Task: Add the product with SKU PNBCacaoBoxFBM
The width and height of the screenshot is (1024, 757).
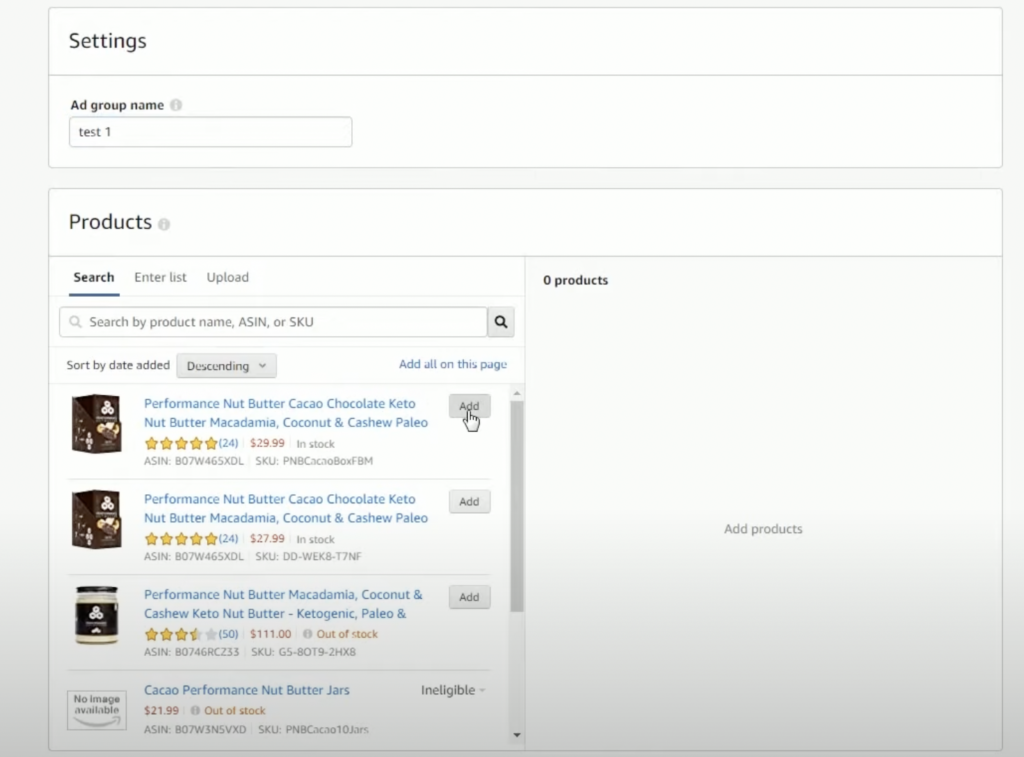Action: coord(469,406)
